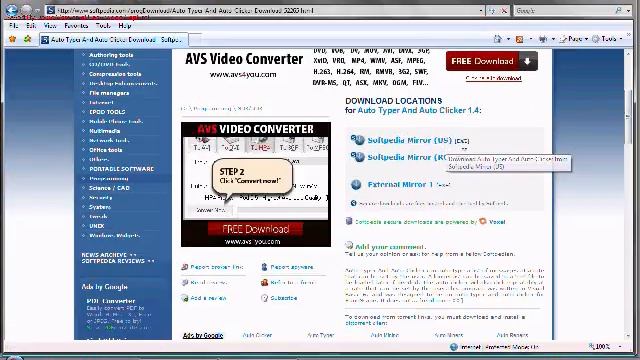Click the Print icon in the command bar
The image size is (640, 360).
pos(543,39)
